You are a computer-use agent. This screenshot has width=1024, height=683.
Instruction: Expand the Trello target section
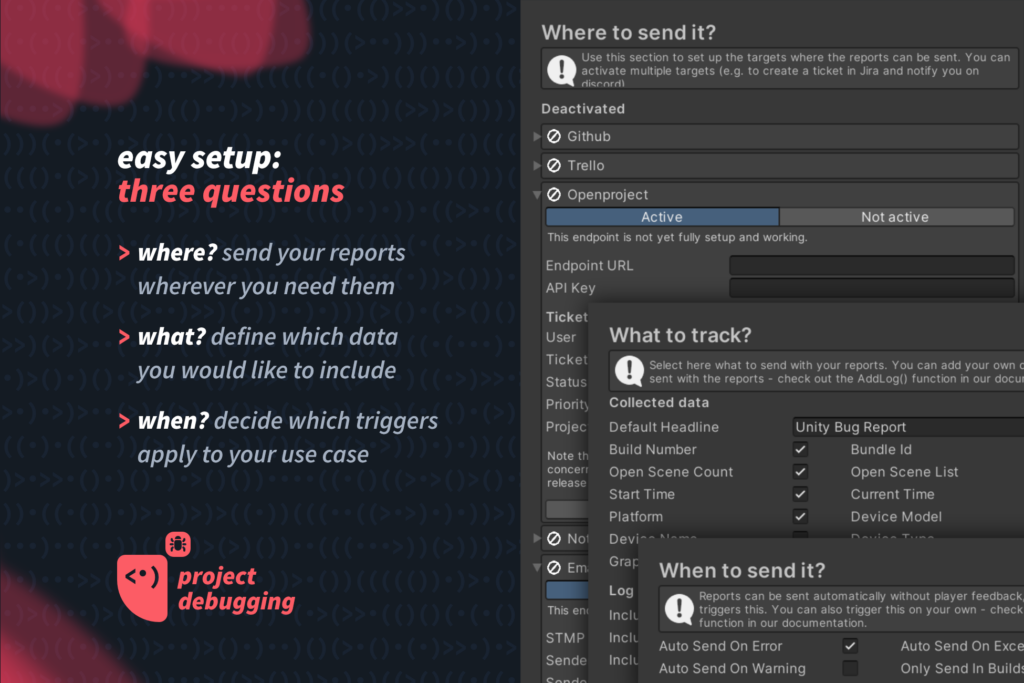(538, 165)
